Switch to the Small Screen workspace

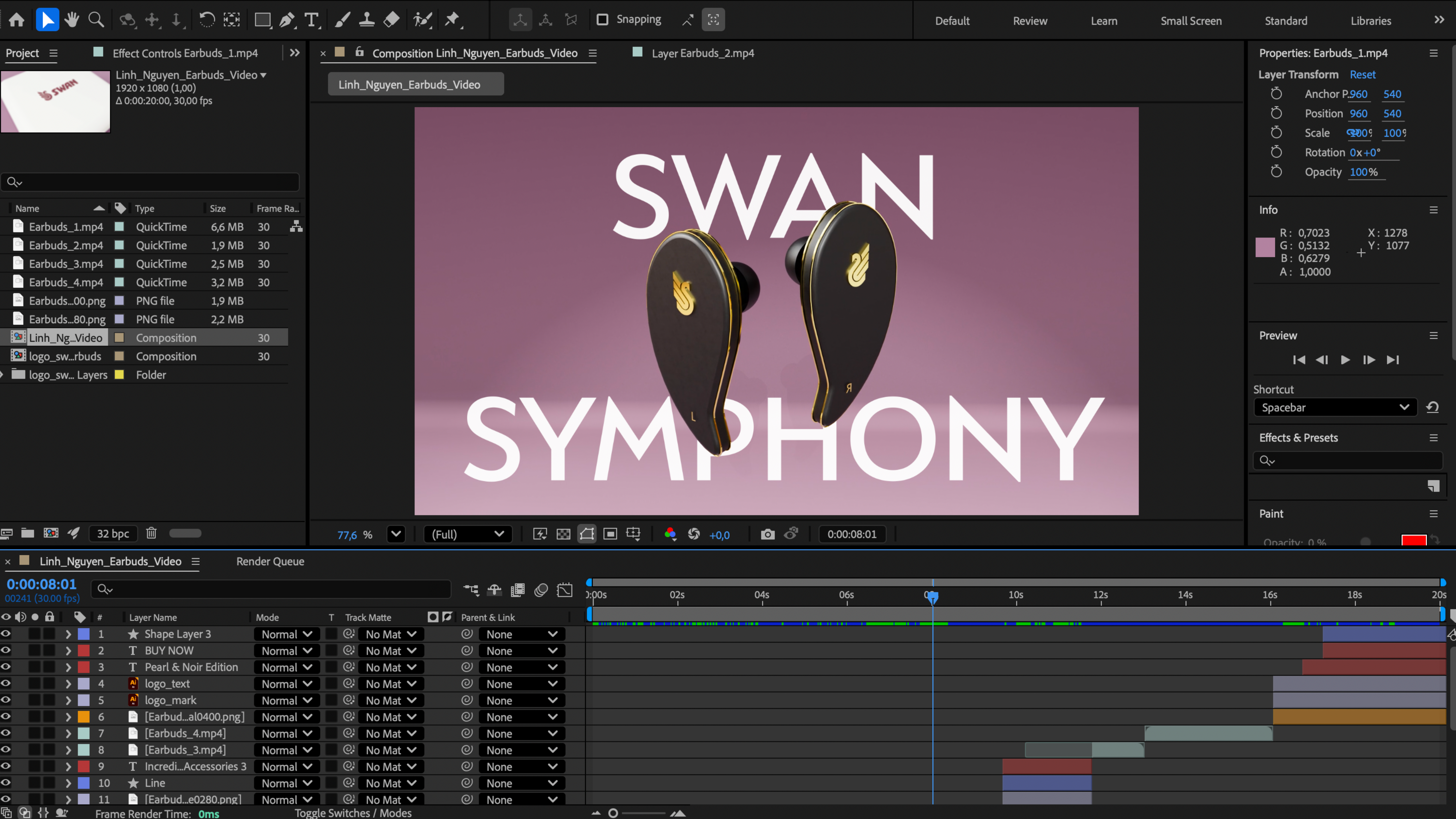(1191, 20)
